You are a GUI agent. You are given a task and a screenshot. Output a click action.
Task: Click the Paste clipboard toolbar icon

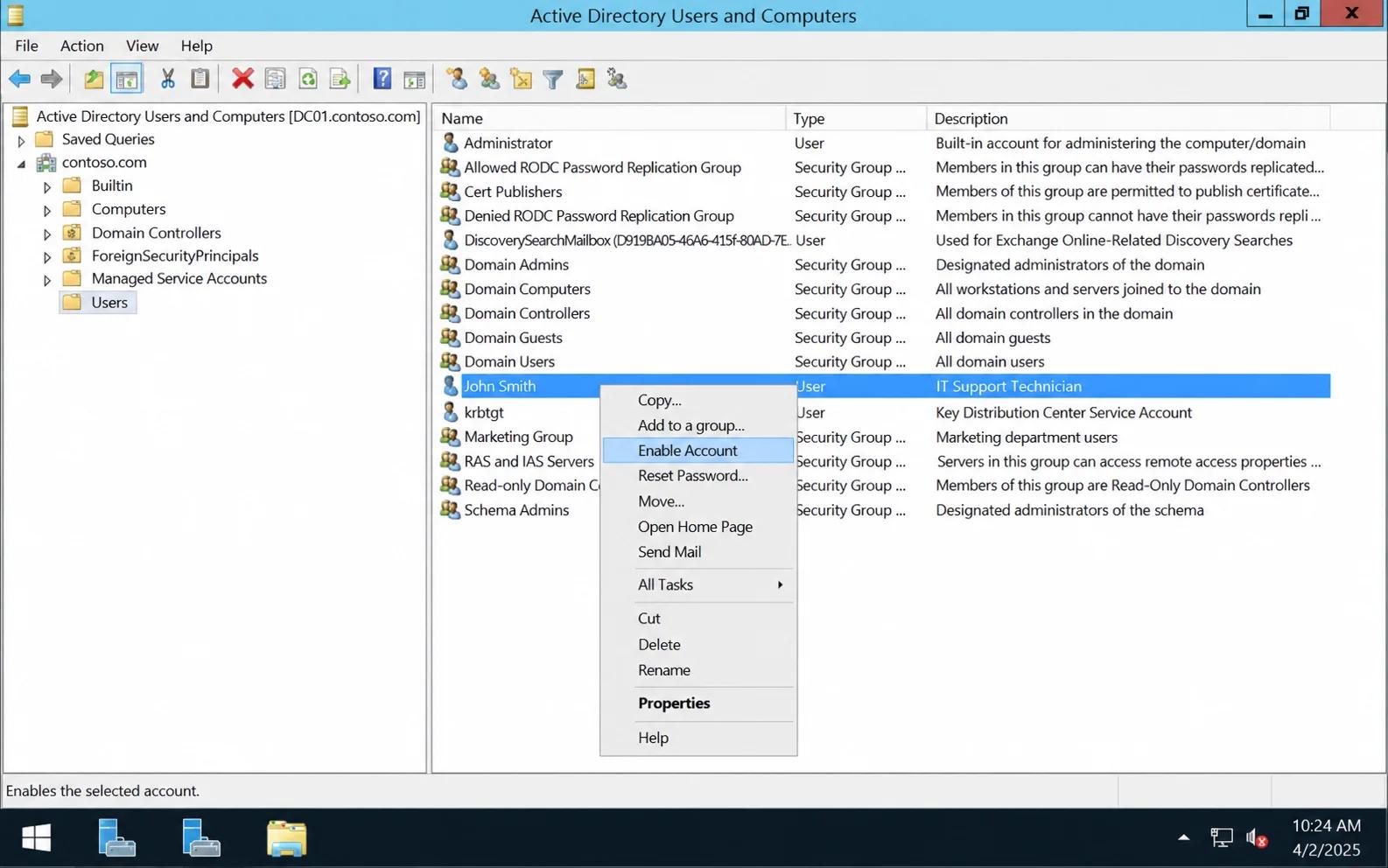(x=200, y=80)
